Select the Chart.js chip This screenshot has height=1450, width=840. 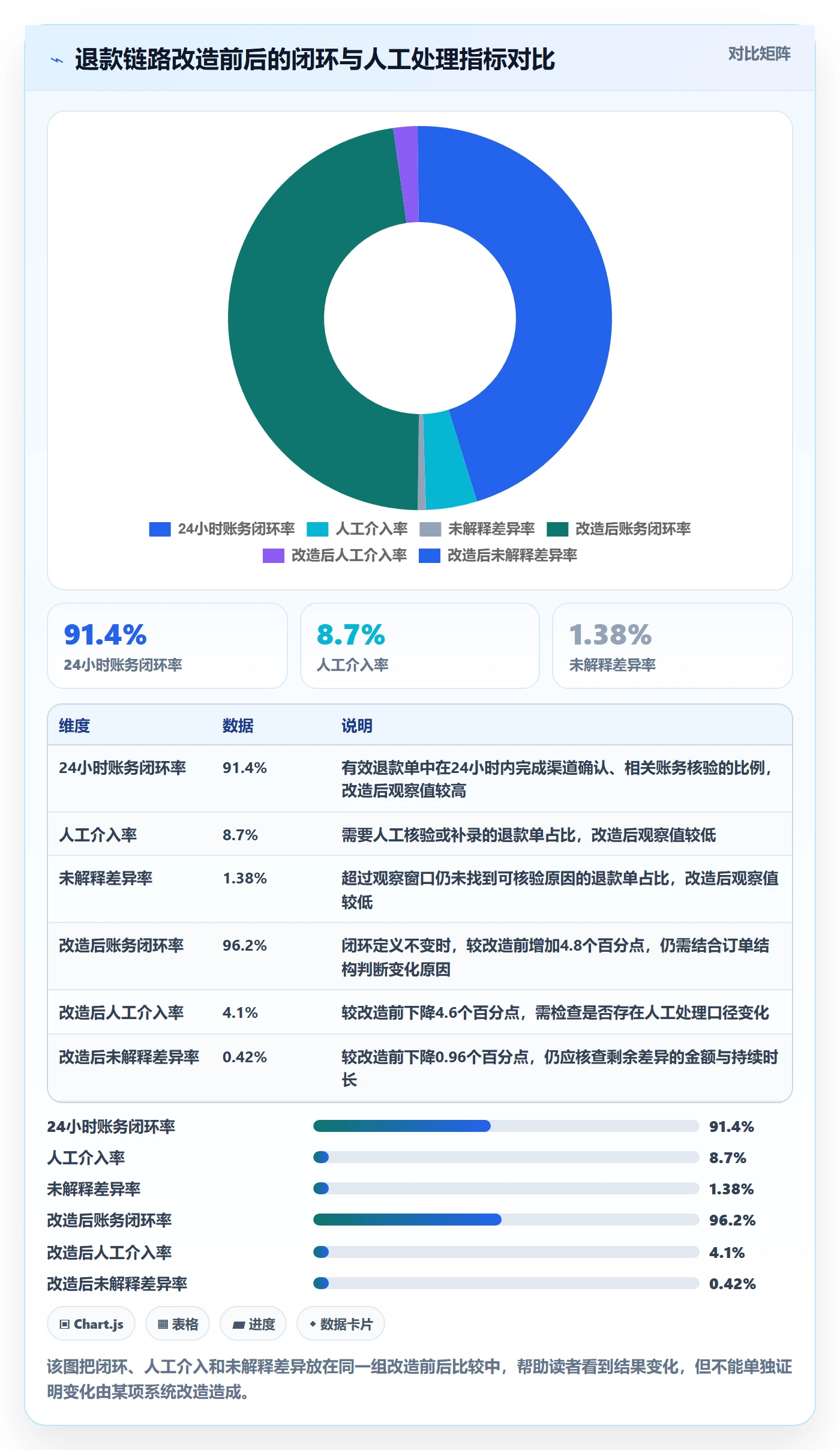91,1323
